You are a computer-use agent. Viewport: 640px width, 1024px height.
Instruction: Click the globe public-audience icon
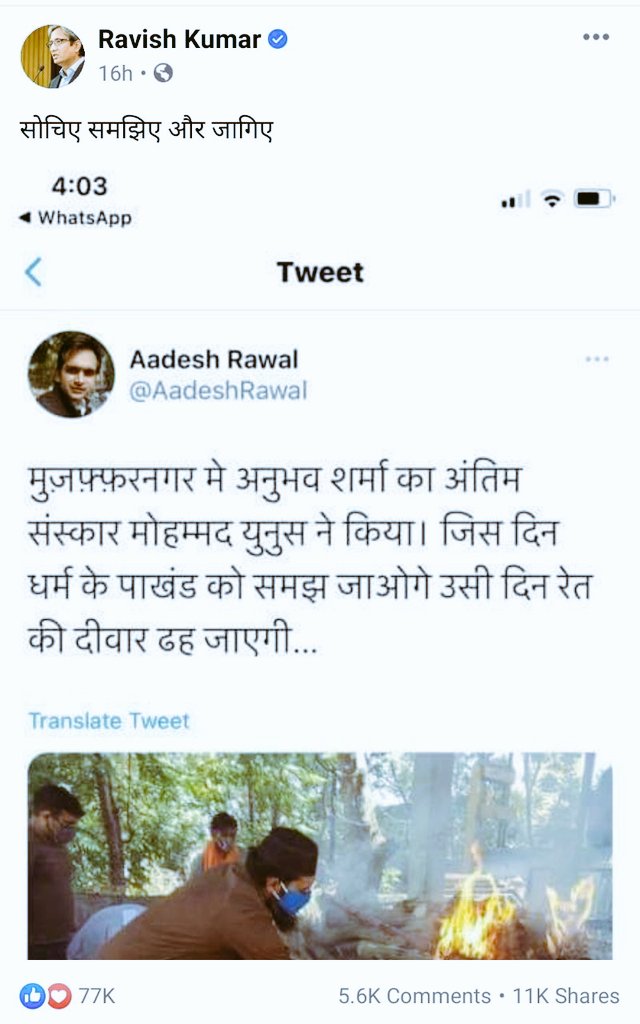[x=163, y=73]
